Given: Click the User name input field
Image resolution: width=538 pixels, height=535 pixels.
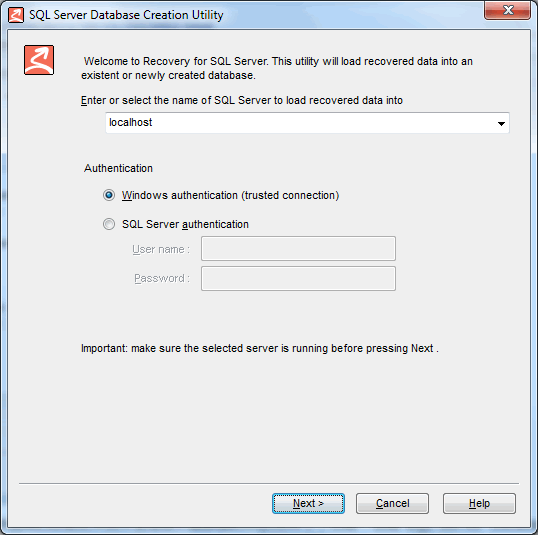Looking at the screenshot, I should click(x=298, y=248).
